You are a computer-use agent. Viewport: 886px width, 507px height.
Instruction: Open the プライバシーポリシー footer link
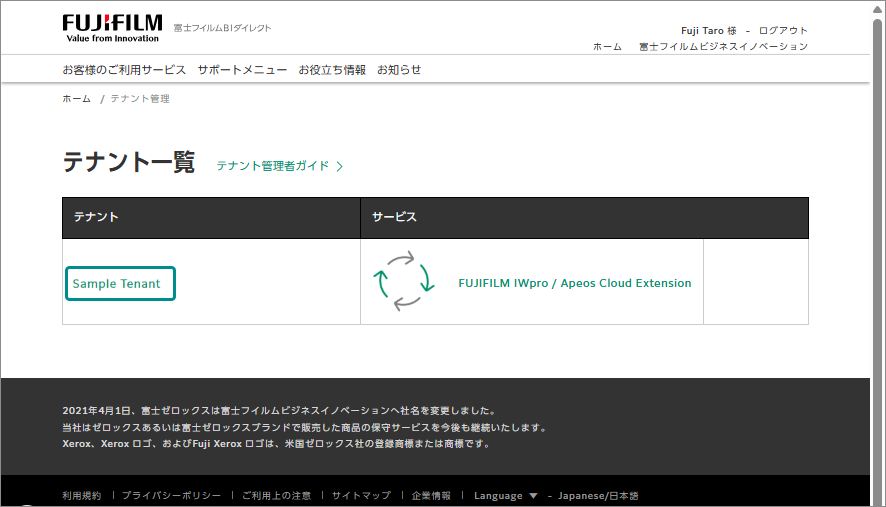(172, 496)
